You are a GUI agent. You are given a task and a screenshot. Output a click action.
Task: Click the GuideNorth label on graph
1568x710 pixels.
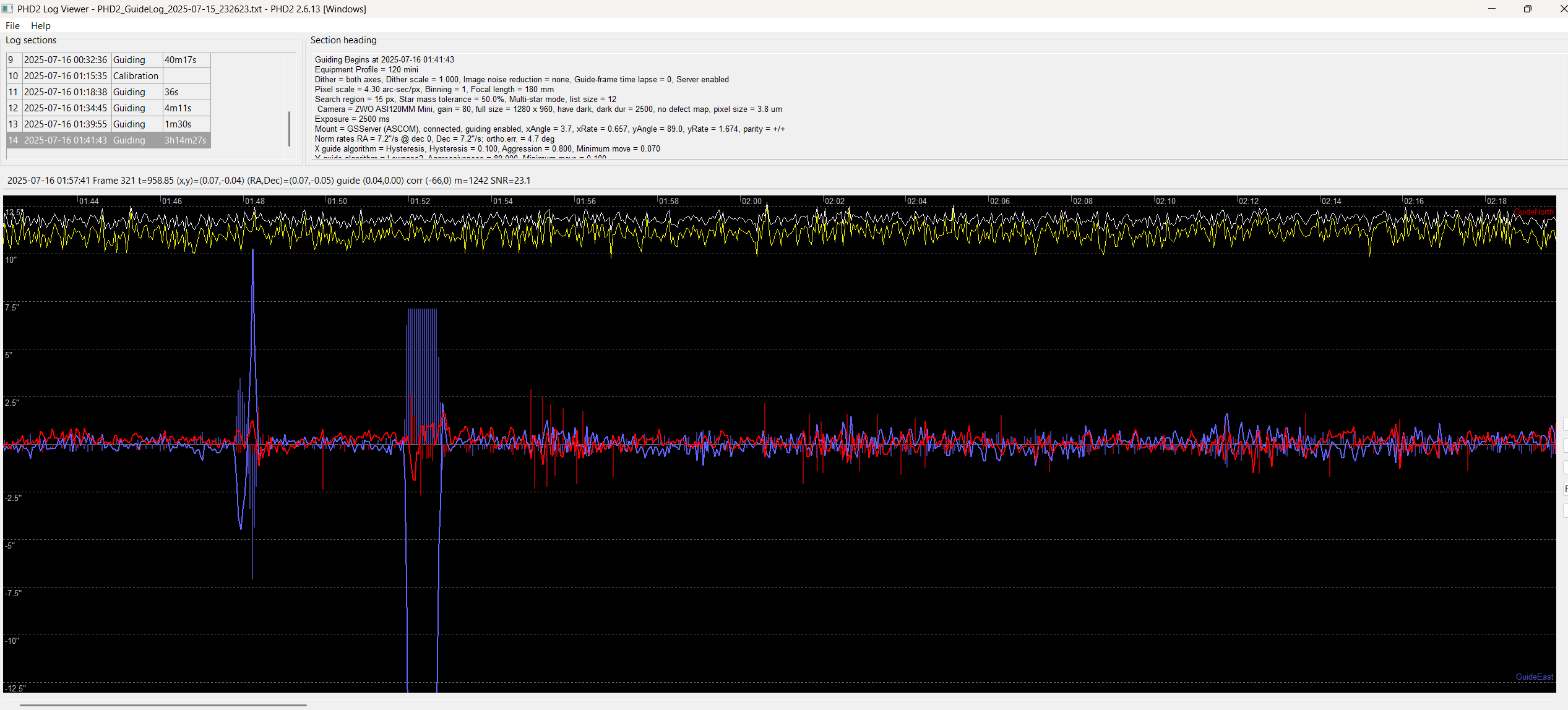click(x=1533, y=212)
